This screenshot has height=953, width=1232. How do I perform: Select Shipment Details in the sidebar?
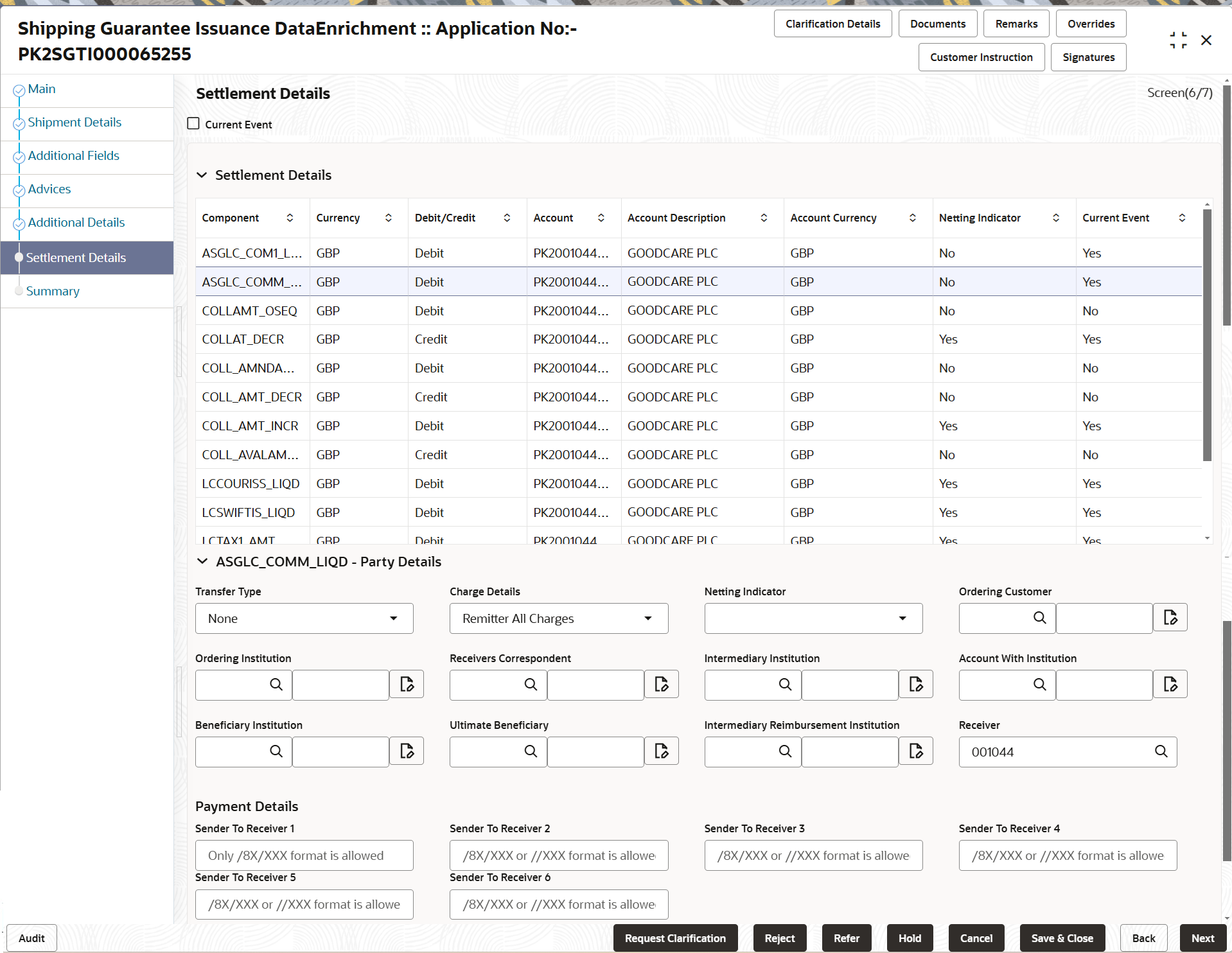(x=75, y=122)
